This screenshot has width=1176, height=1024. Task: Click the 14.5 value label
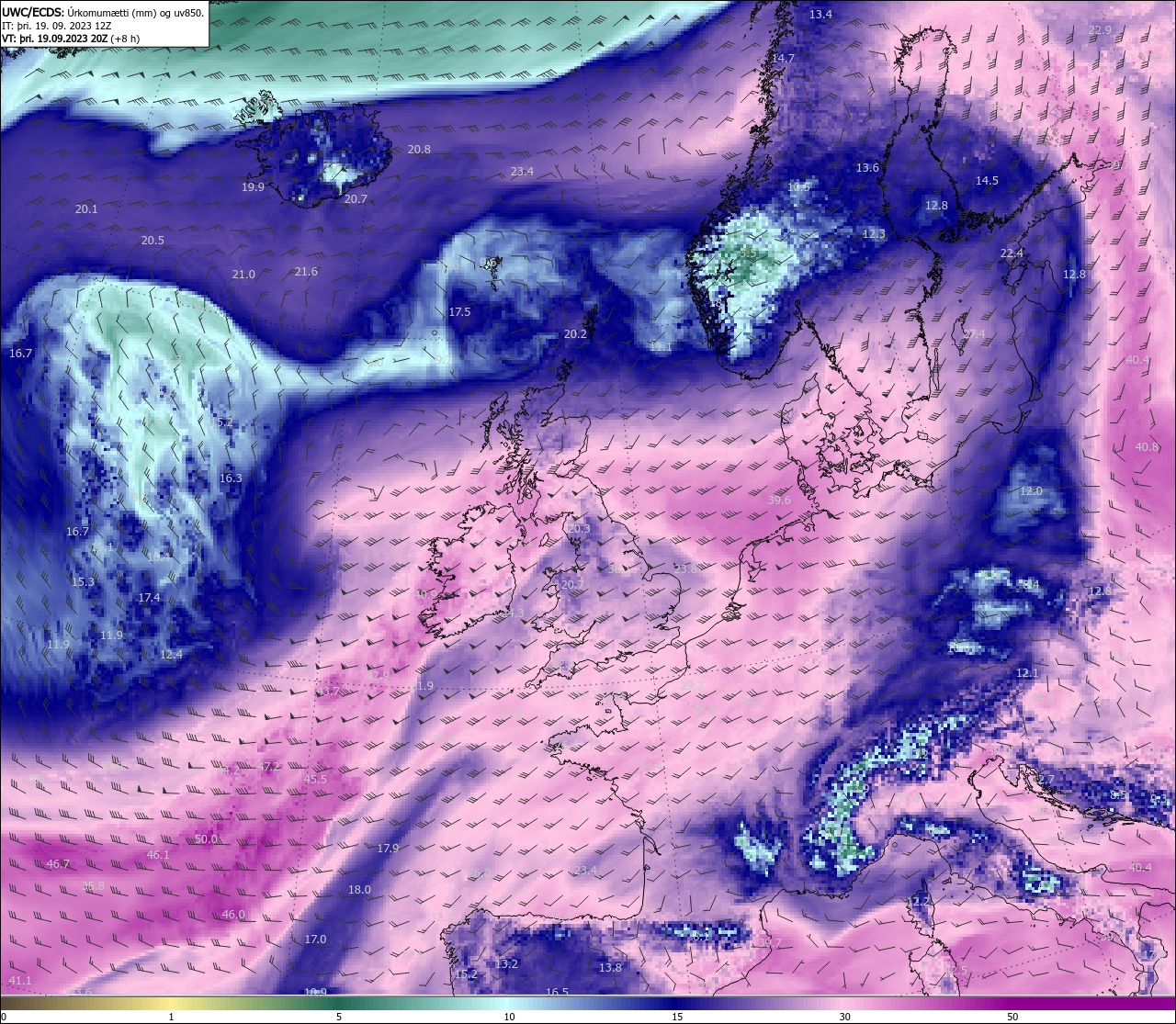pyautogui.click(x=987, y=181)
